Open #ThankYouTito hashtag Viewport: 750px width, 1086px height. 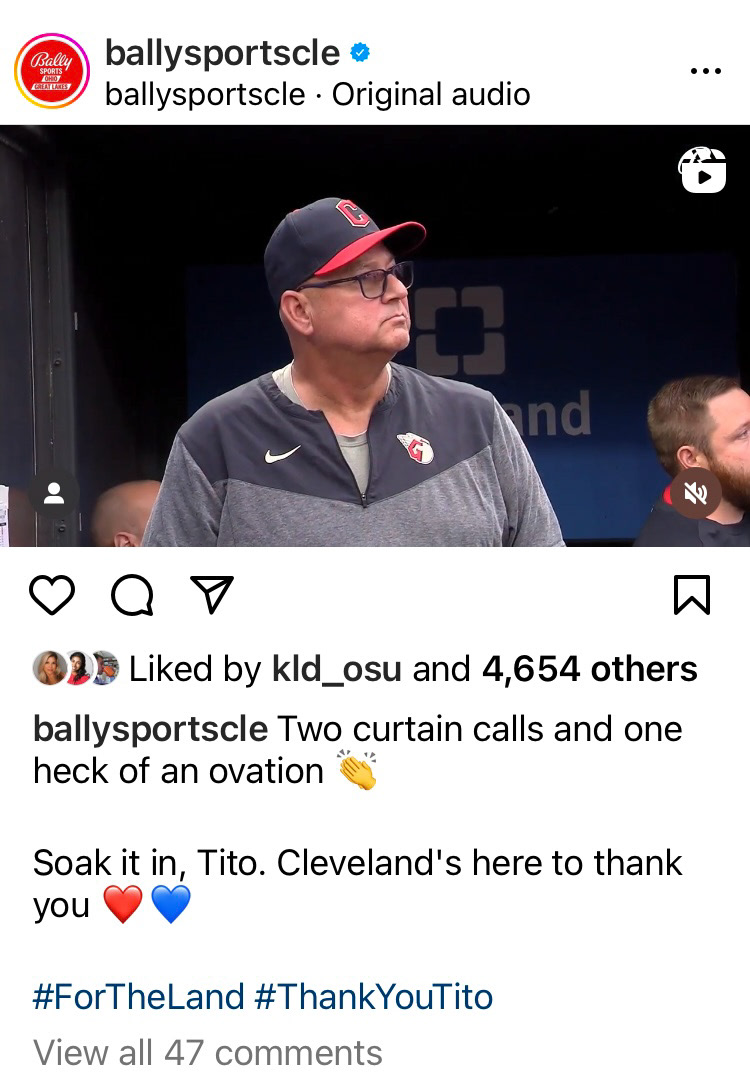374,997
